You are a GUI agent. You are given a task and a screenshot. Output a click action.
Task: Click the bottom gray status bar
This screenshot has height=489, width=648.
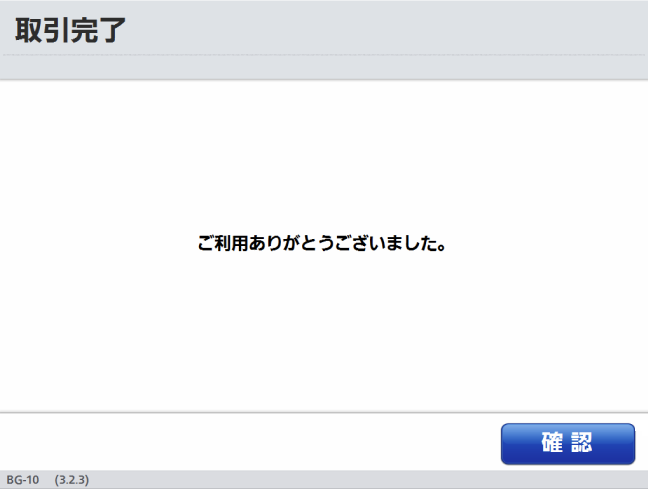pos(324,479)
